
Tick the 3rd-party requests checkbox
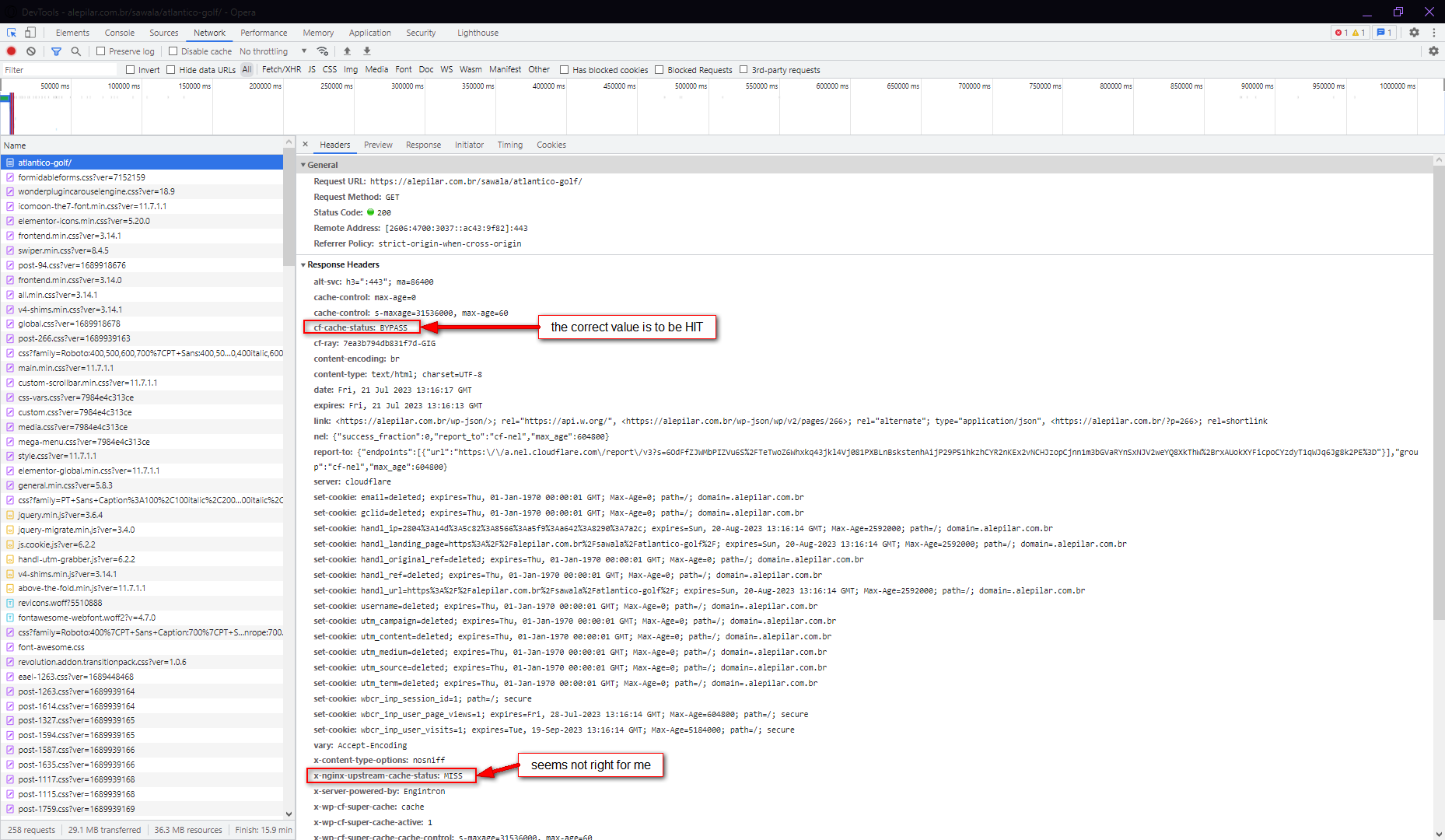(x=743, y=70)
